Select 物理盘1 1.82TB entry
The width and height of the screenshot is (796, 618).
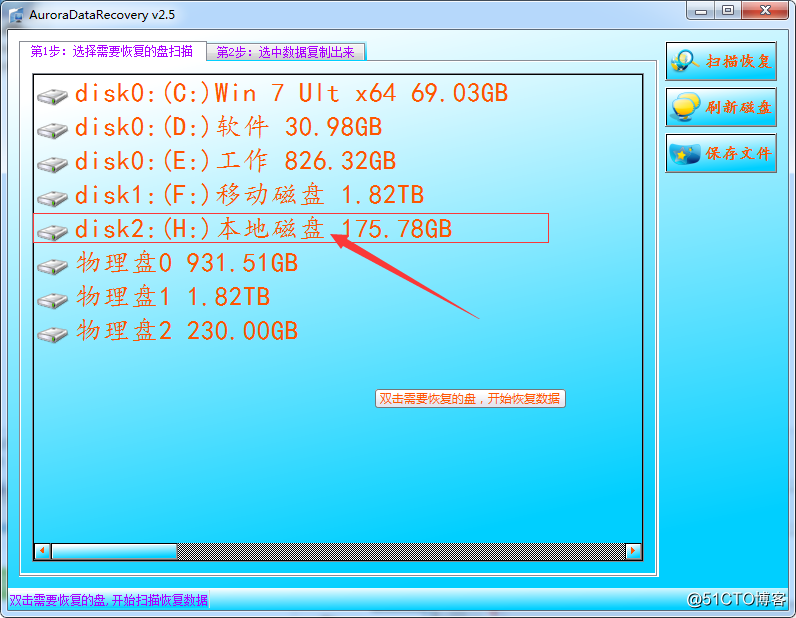(x=173, y=297)
